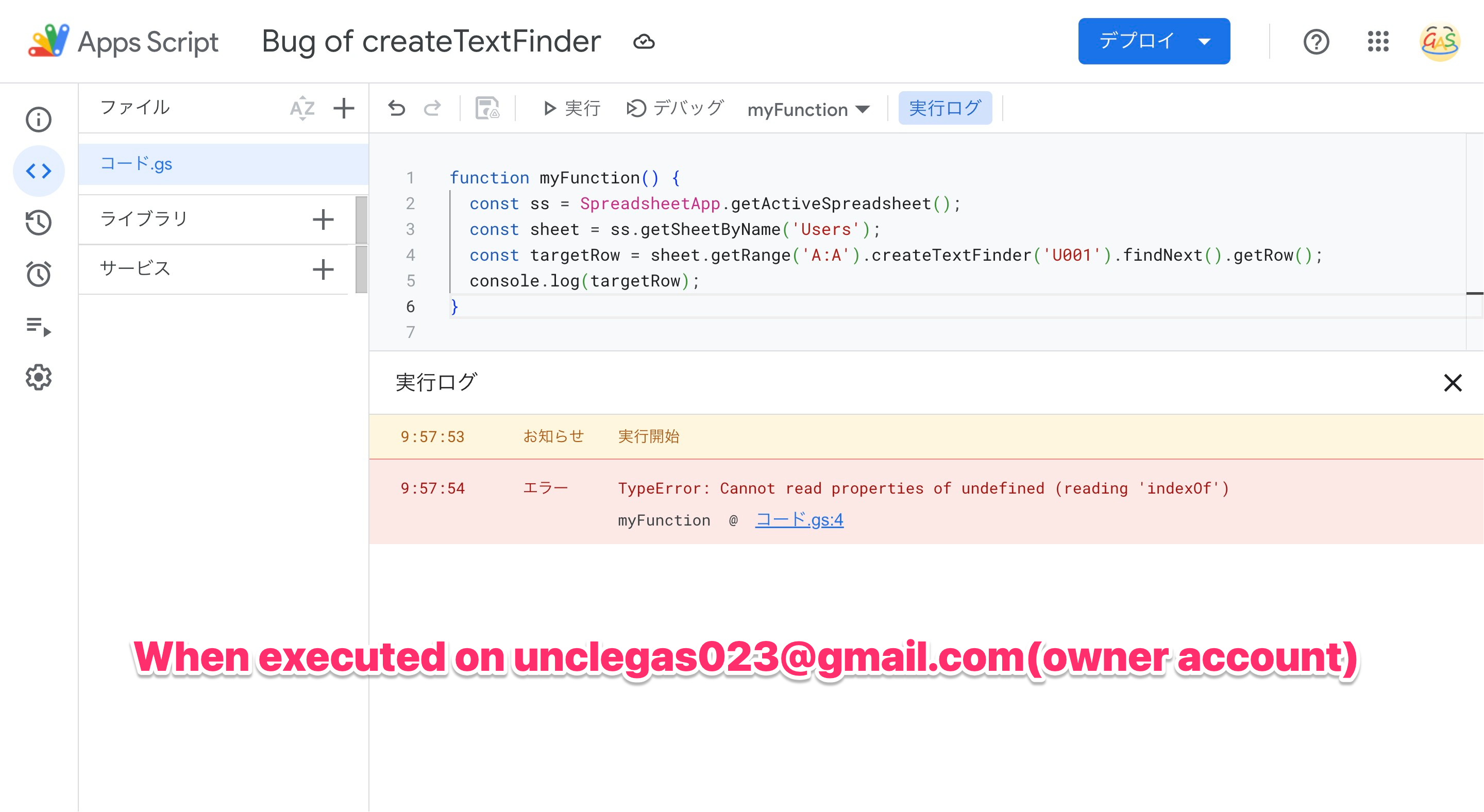1484x812 pixels.
Task: Close the execution log panel
Action: [1453, 383]
